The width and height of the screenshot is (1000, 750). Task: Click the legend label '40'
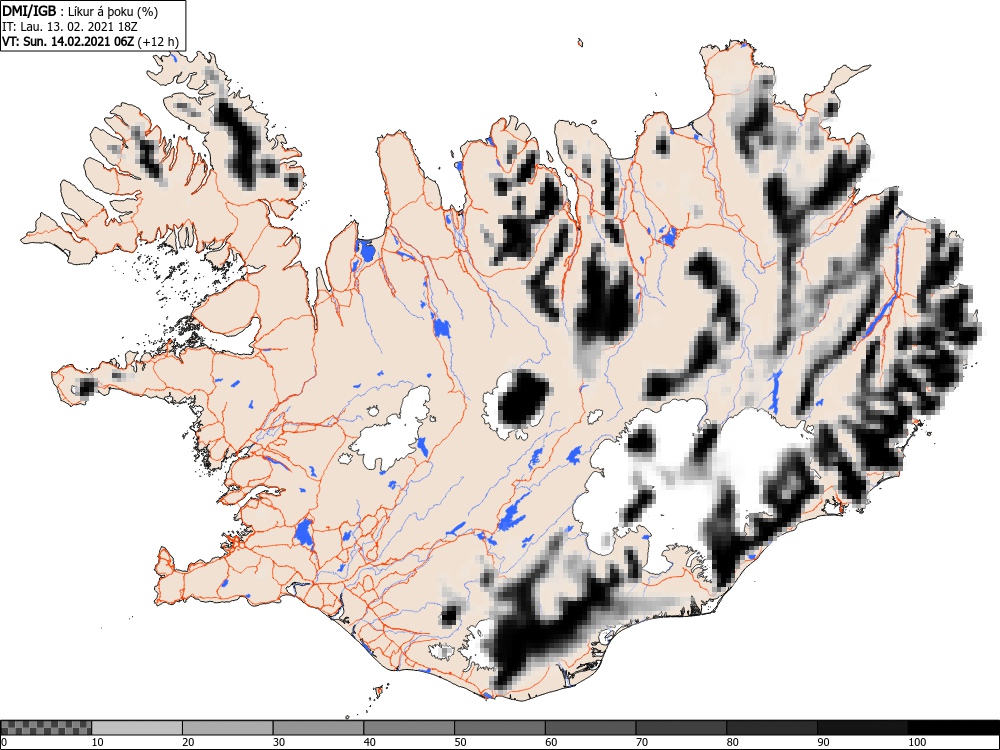[369, 742]
